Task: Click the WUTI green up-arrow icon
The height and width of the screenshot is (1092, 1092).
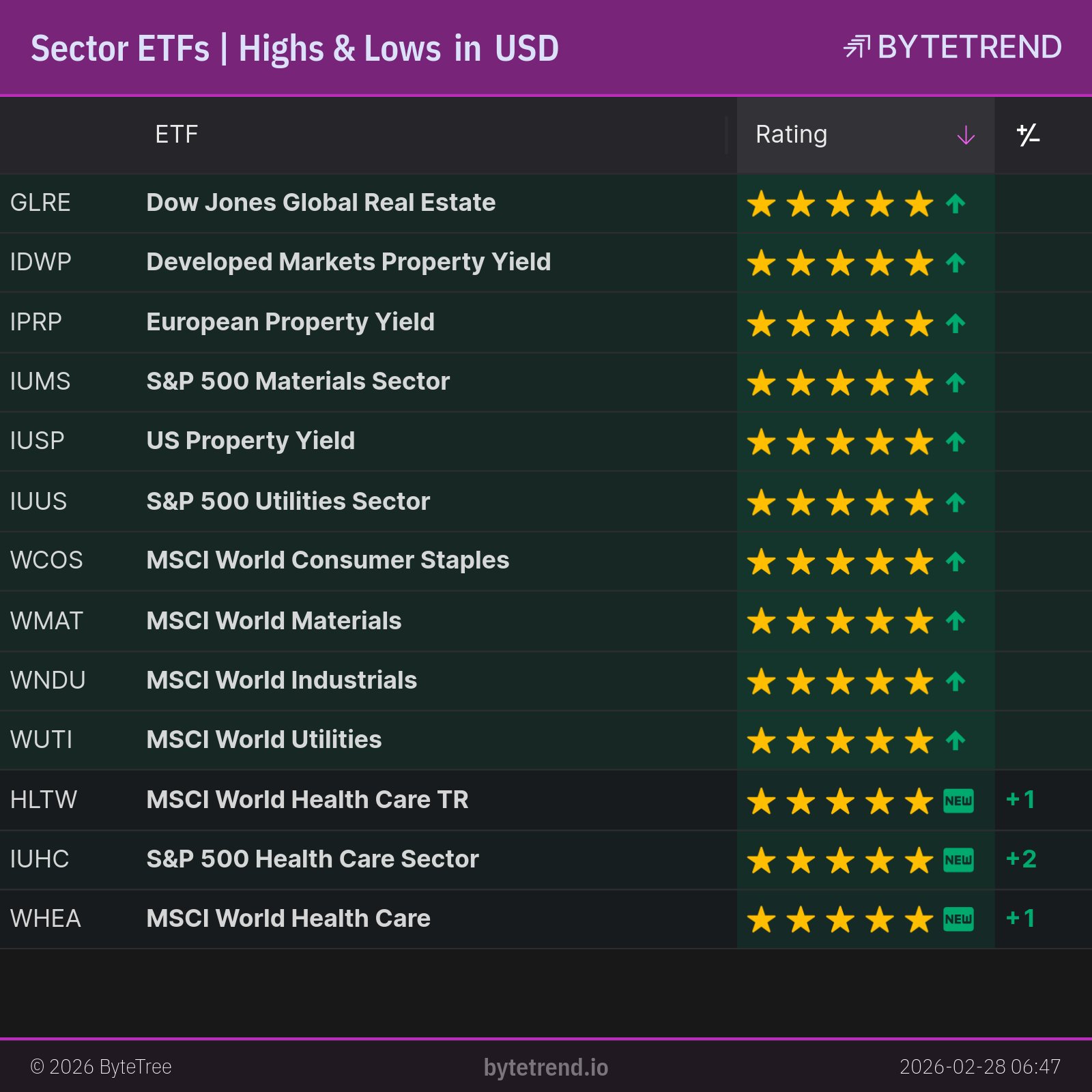Action: (955, 741)
